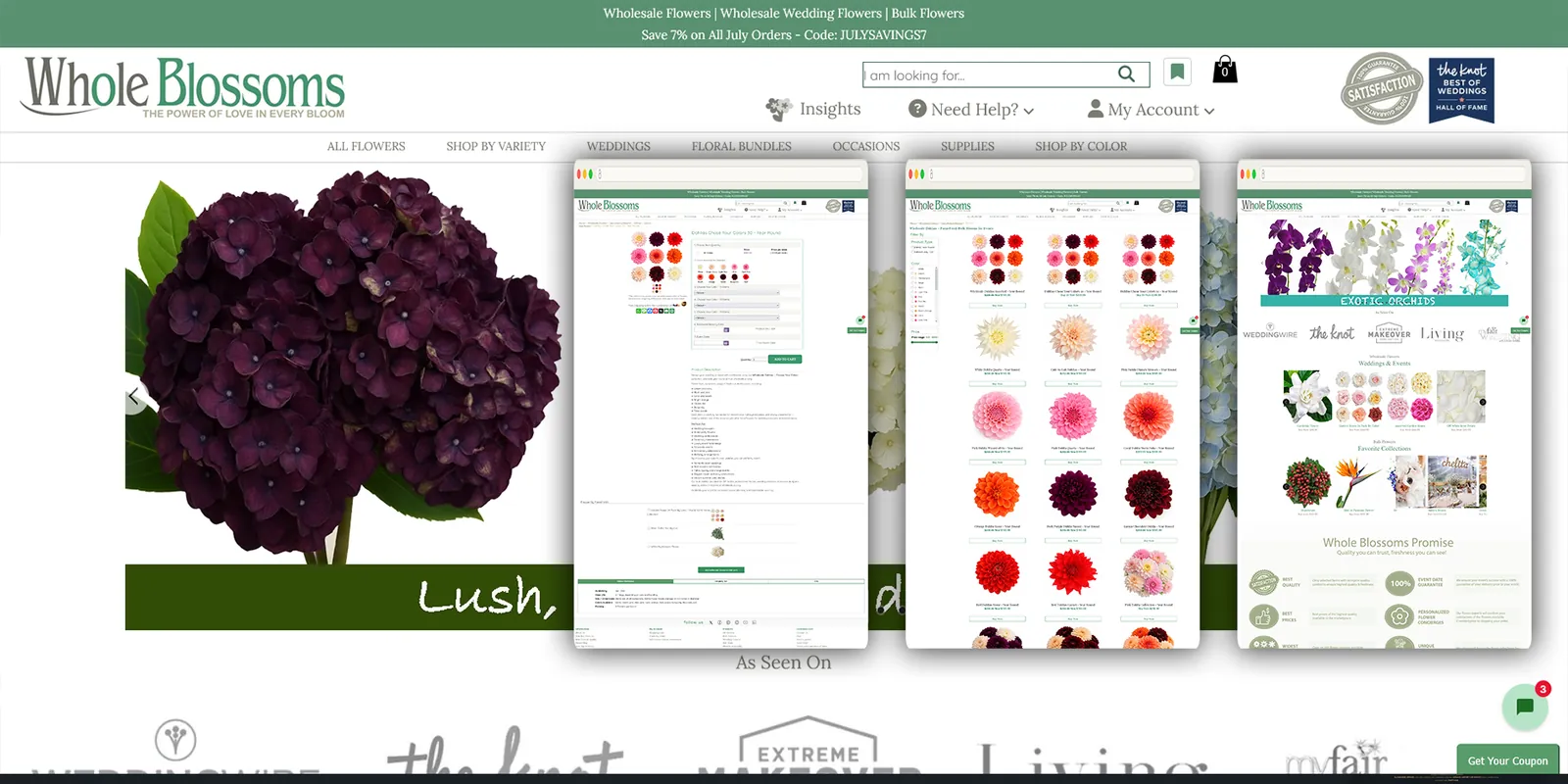Click the Get Your Coupon button
1568x784 pixels.
click(x=1507, y=760)
